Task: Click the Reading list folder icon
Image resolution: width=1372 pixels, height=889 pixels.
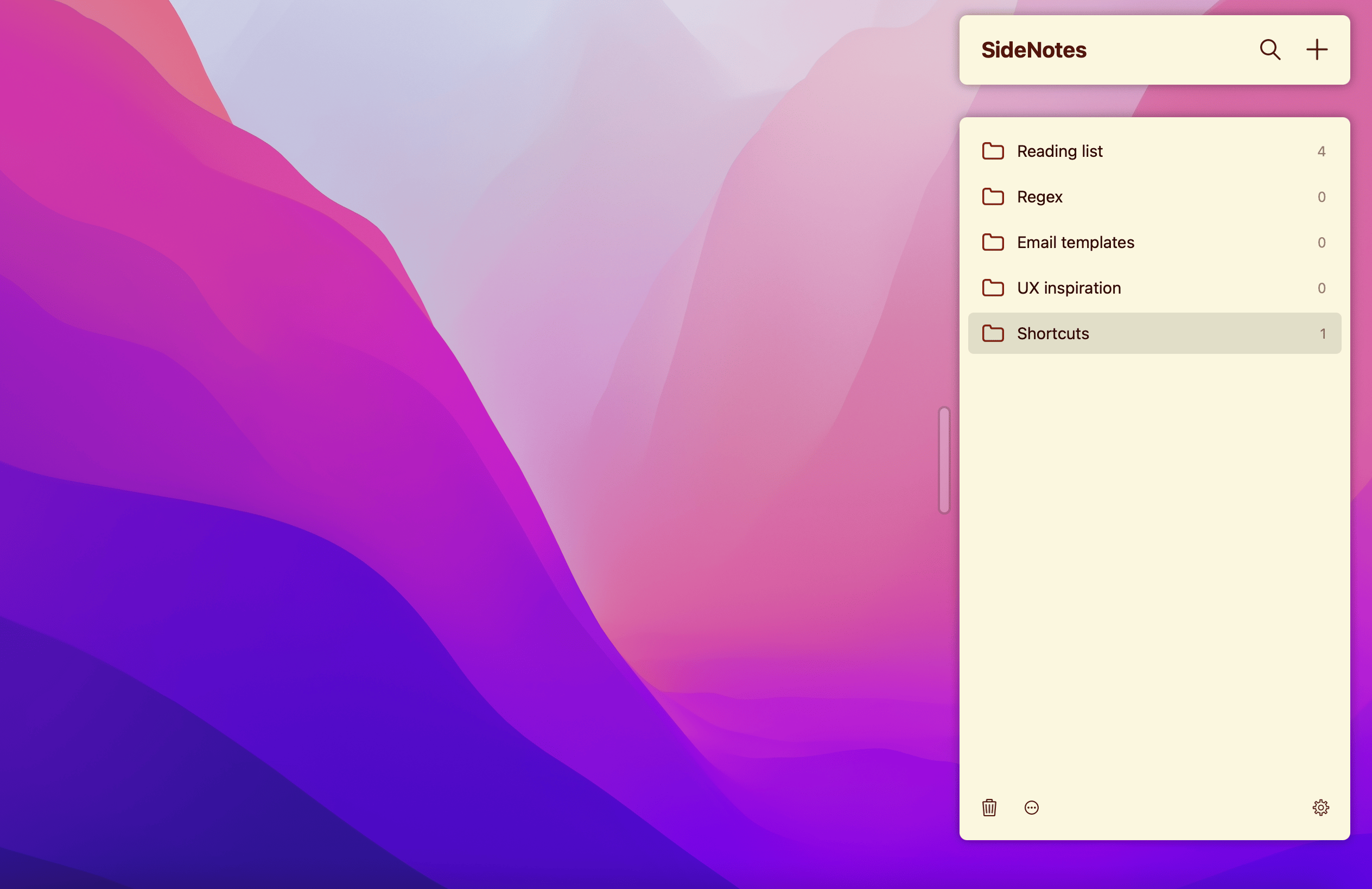Action: [x=993, y=151]
